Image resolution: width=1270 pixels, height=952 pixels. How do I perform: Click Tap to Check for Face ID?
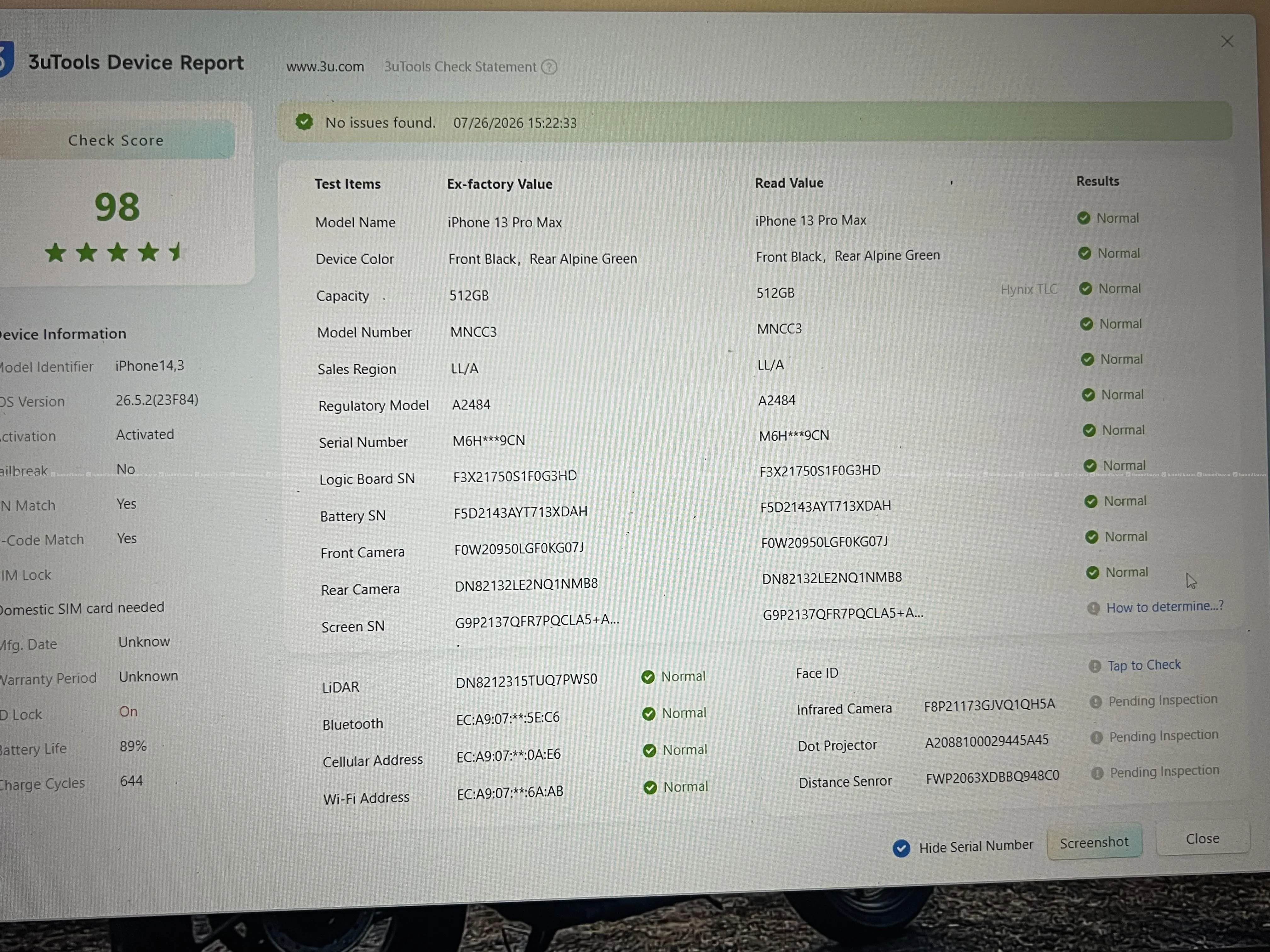point(1144,665)
